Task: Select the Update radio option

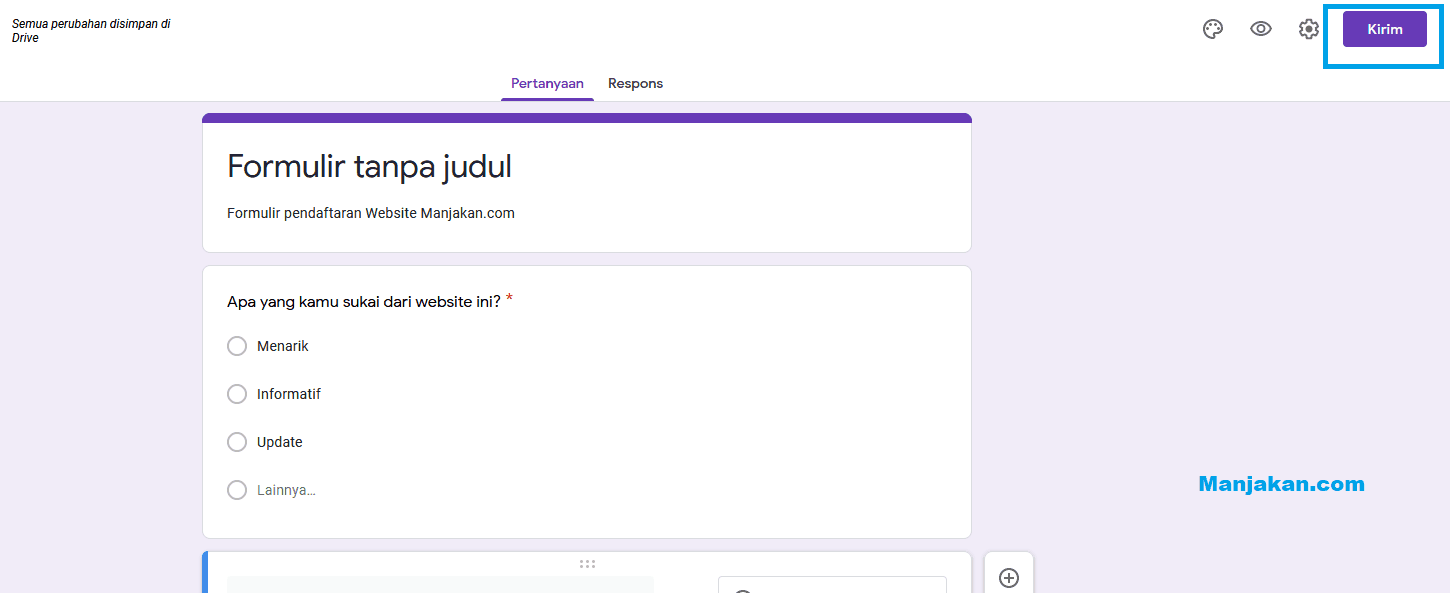Action: coord(237,441)
